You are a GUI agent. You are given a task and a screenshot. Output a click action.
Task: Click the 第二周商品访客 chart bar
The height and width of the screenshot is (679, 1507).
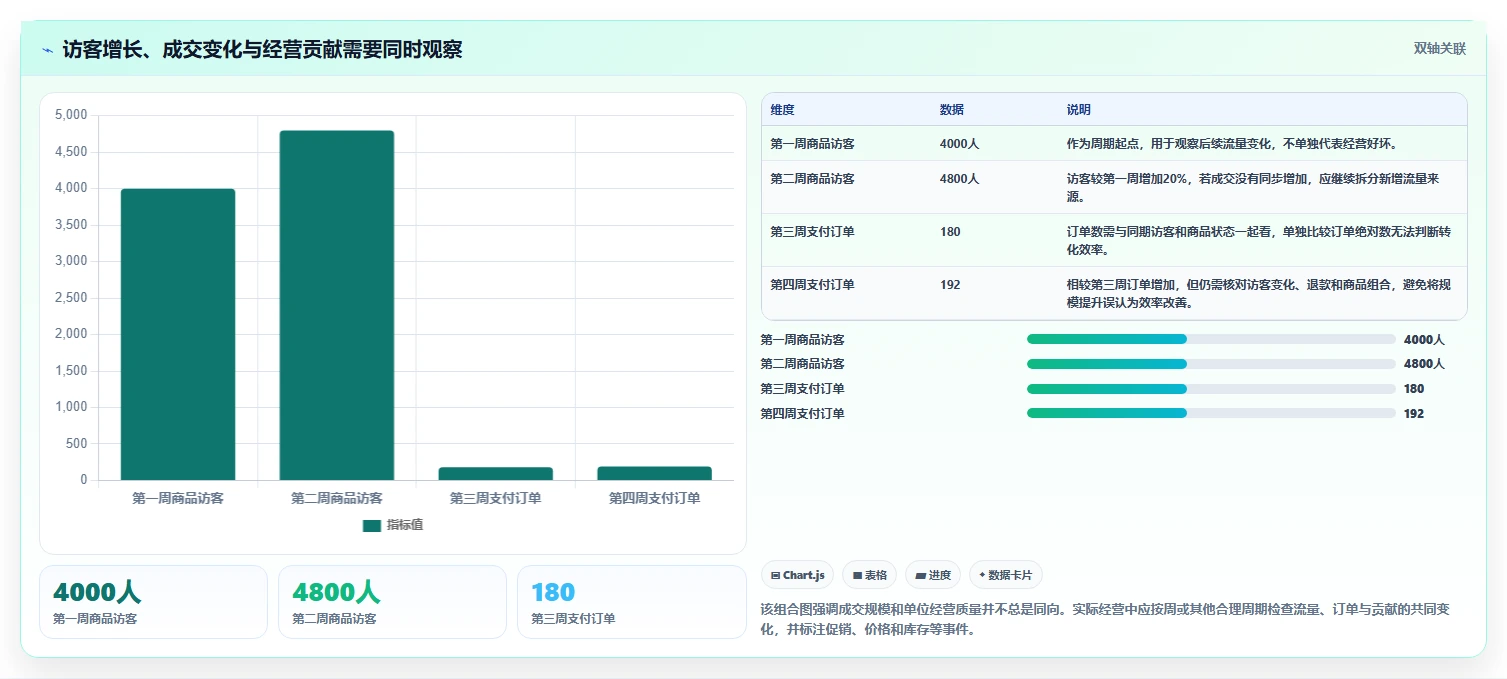337,305
